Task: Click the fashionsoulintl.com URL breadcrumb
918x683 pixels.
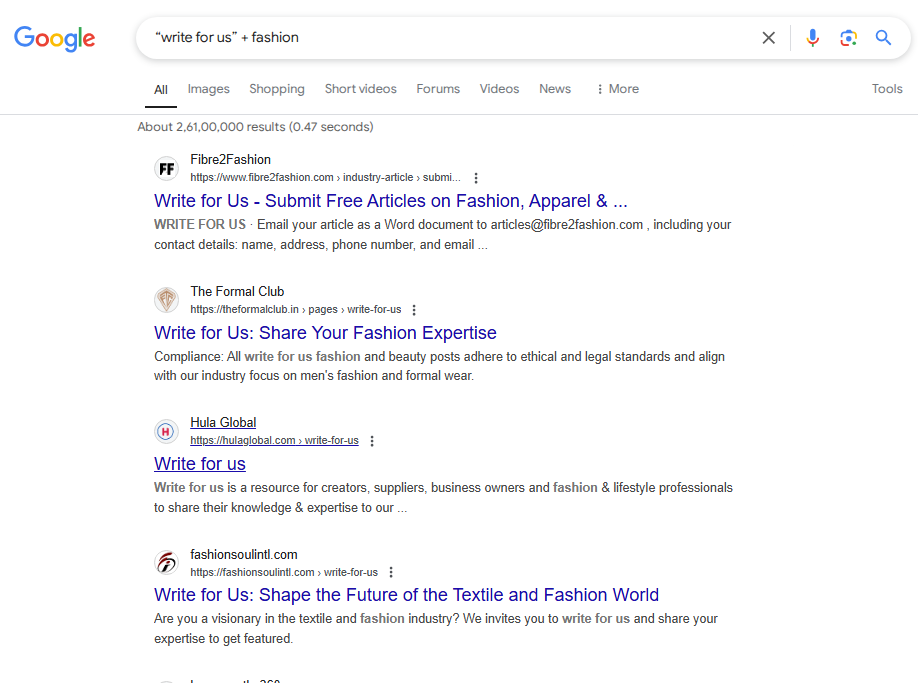Action: 284,572
